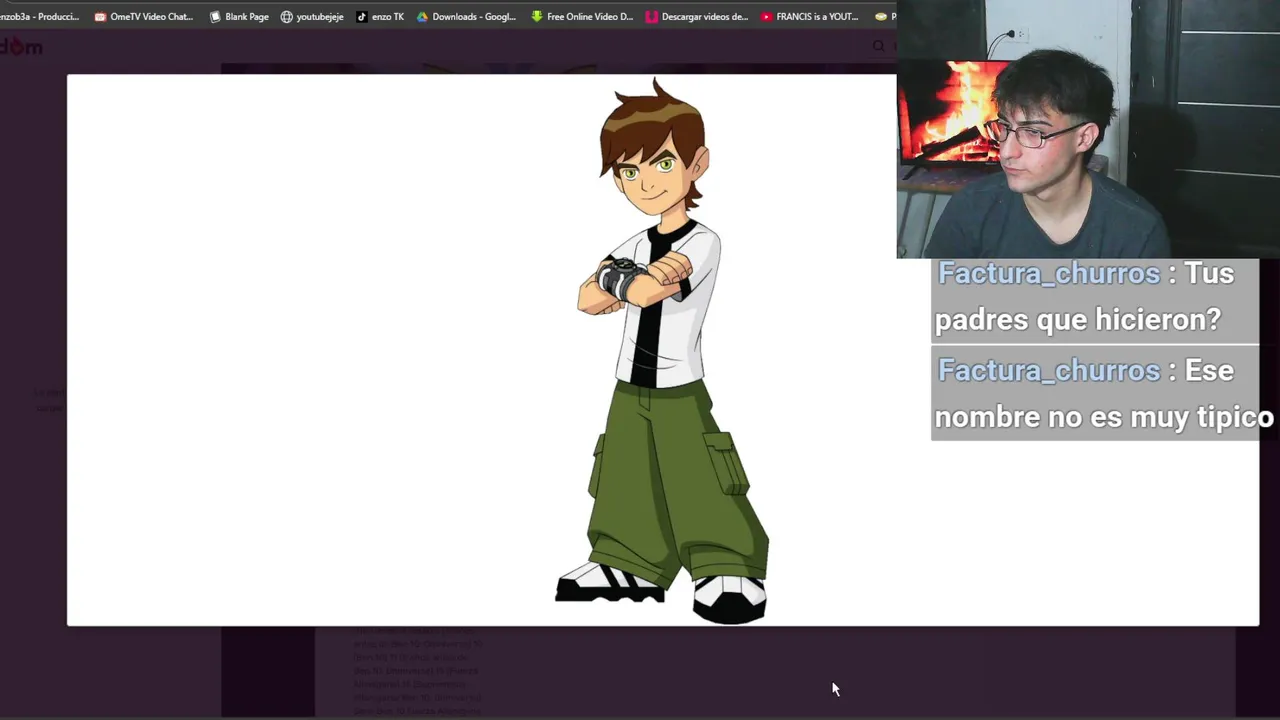Open the youtubejeje bookmark

[312, 16]
